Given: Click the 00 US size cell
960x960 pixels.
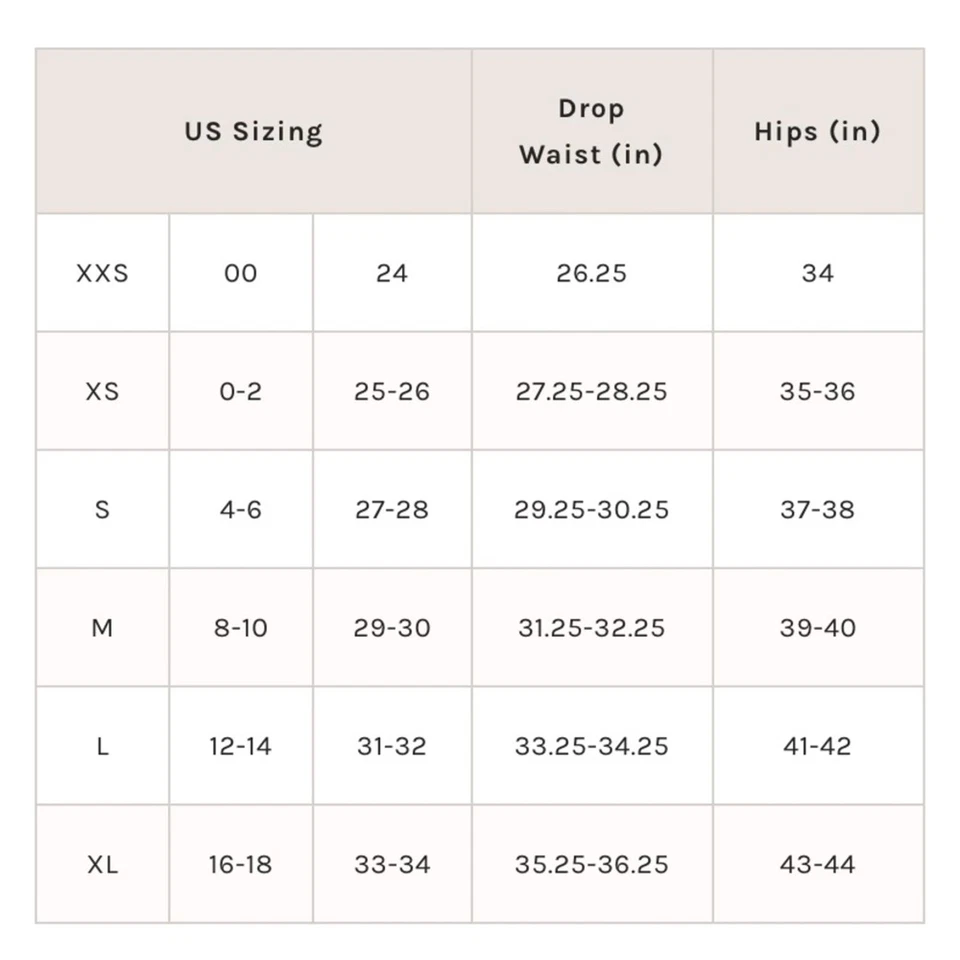Looking at the screenshot, I should click(240, 273).
